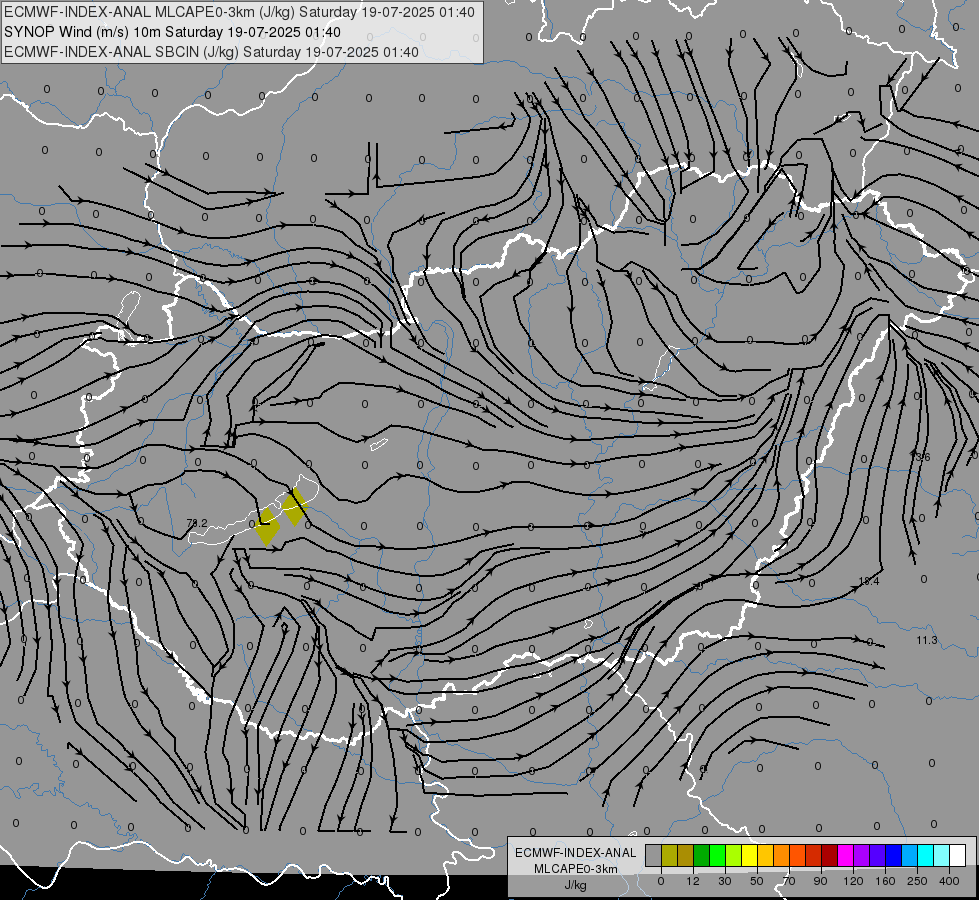The width and height of the screenshot is (979, 900).
Task: Click the ECMWF-INDEX-ANAL label in the legend
Action: [575, 853]
